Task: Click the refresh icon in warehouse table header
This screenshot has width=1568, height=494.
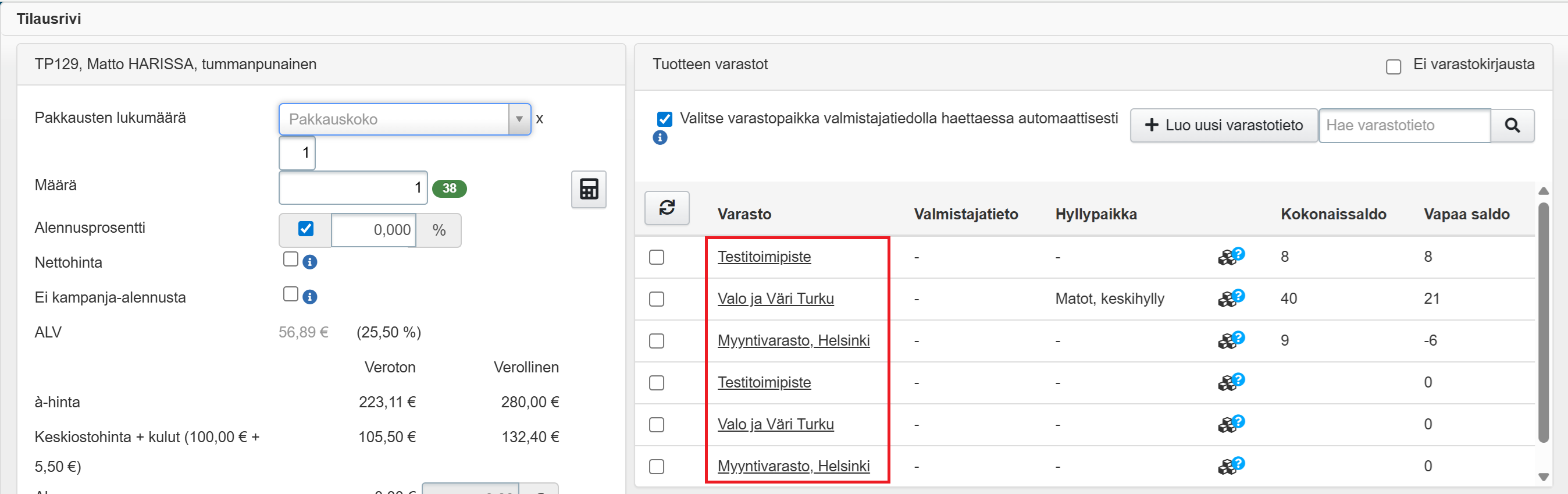Action: coord(667,208)
